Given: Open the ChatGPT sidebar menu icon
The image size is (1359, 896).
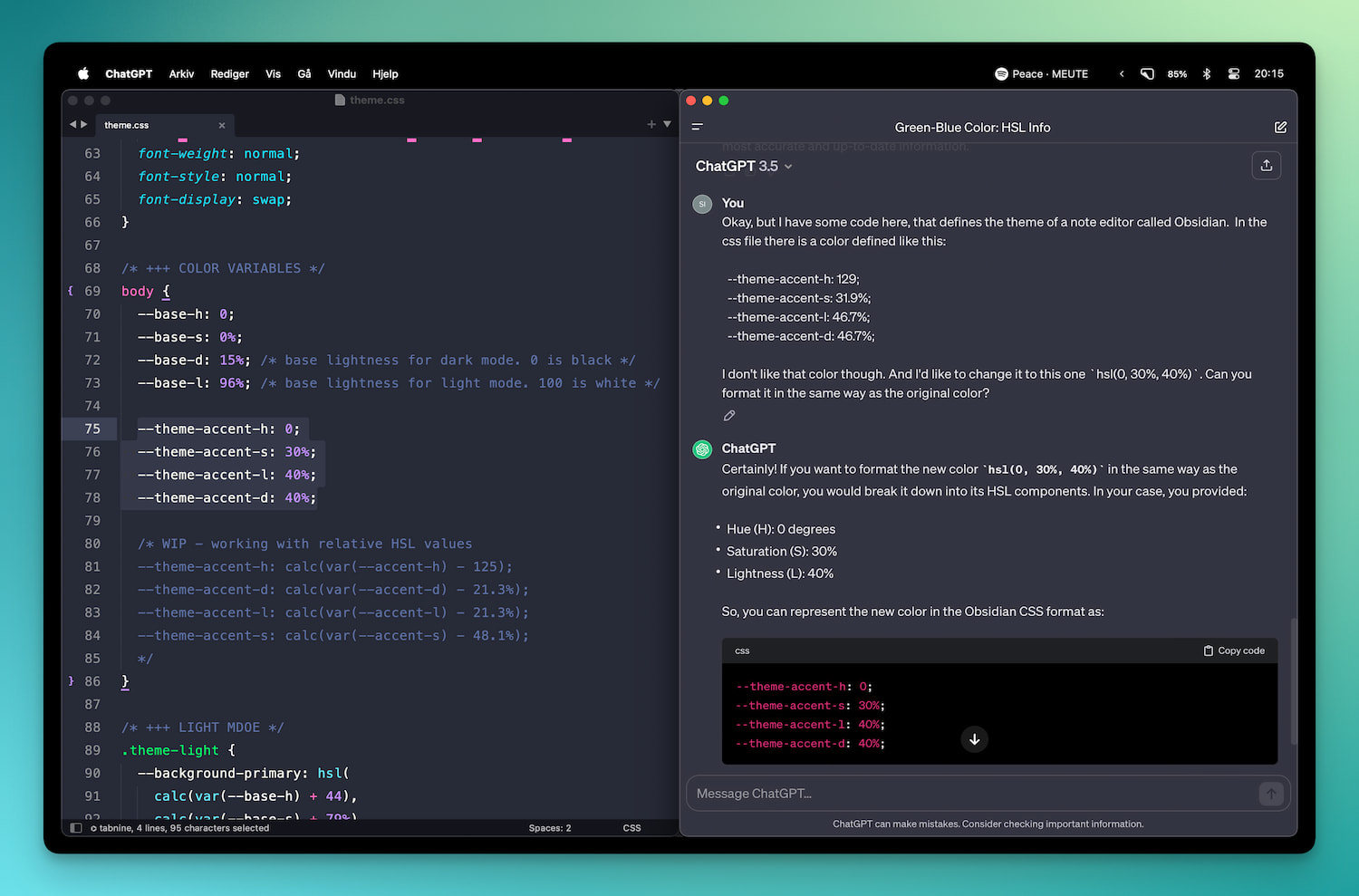Looking at the screenshot, I should coord(697,127).
